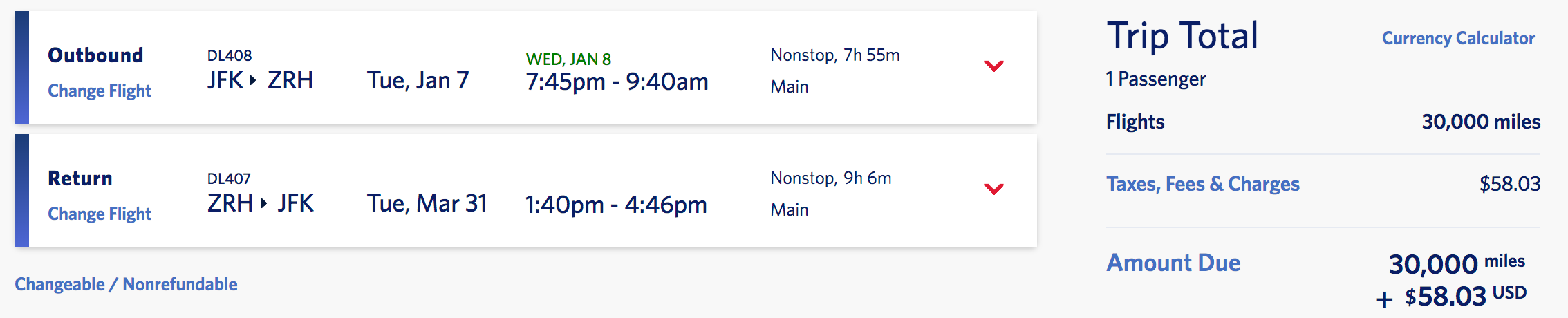1568x318 pixels.
Task: Click the $58.03 taxes amount
Action: (x=1510, y=184)
